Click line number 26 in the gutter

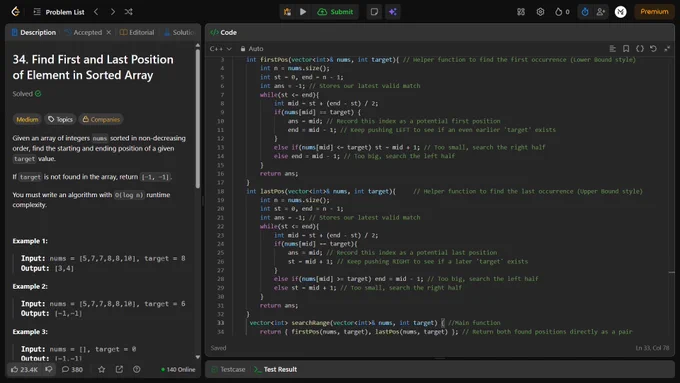(x=220, y=262)
